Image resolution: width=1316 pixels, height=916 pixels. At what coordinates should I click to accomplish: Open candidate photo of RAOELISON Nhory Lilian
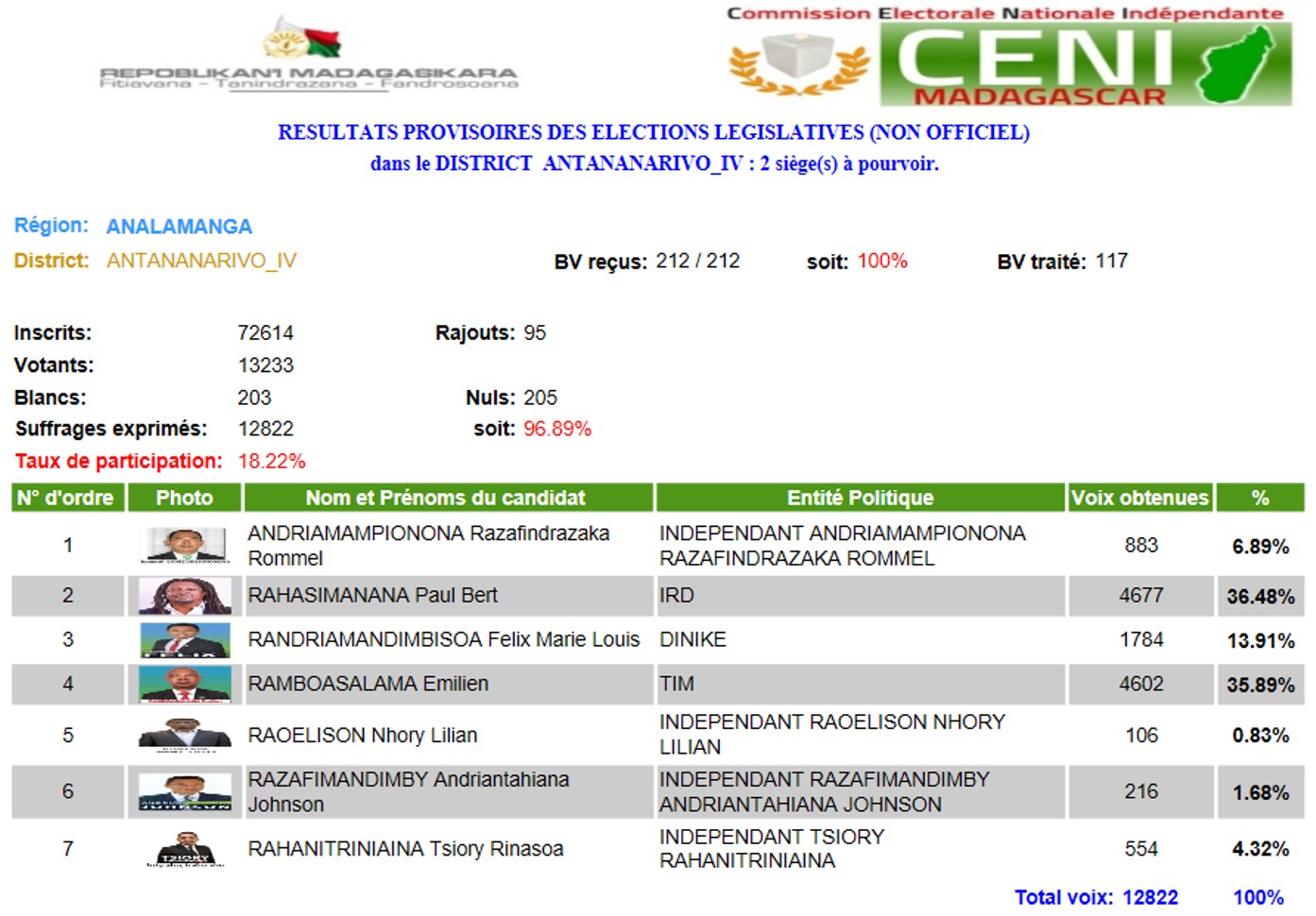click(x=184, y=735)
